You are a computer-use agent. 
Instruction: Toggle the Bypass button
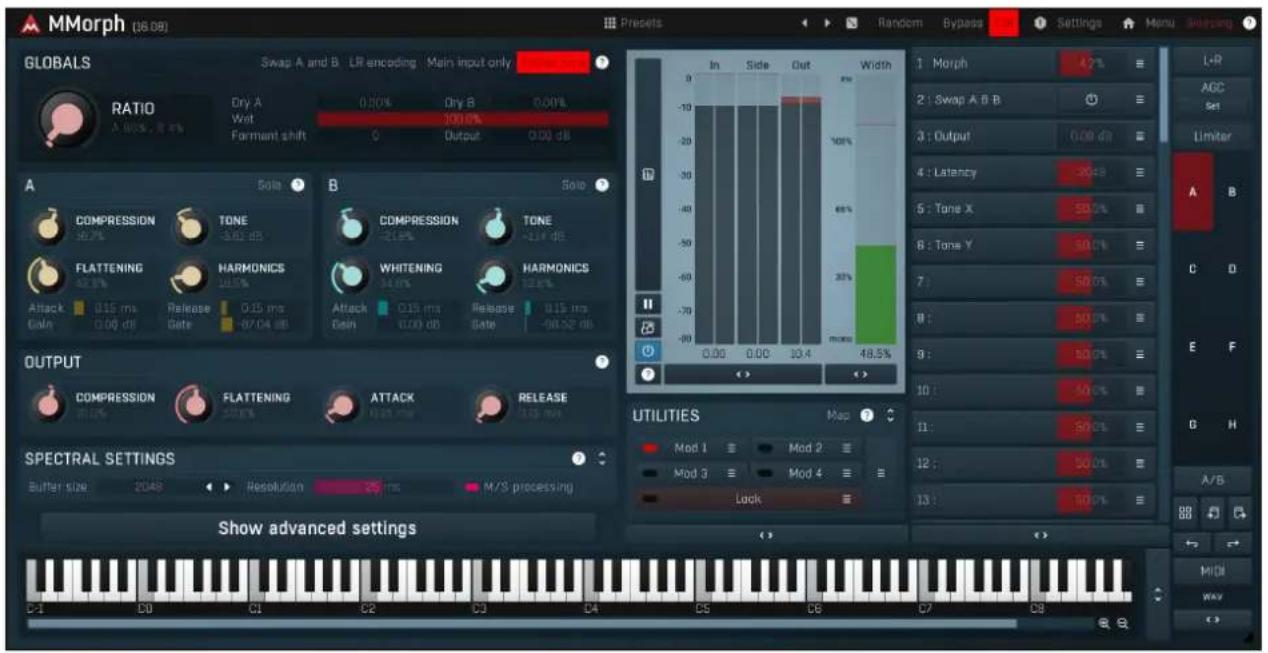pos(962,23)
